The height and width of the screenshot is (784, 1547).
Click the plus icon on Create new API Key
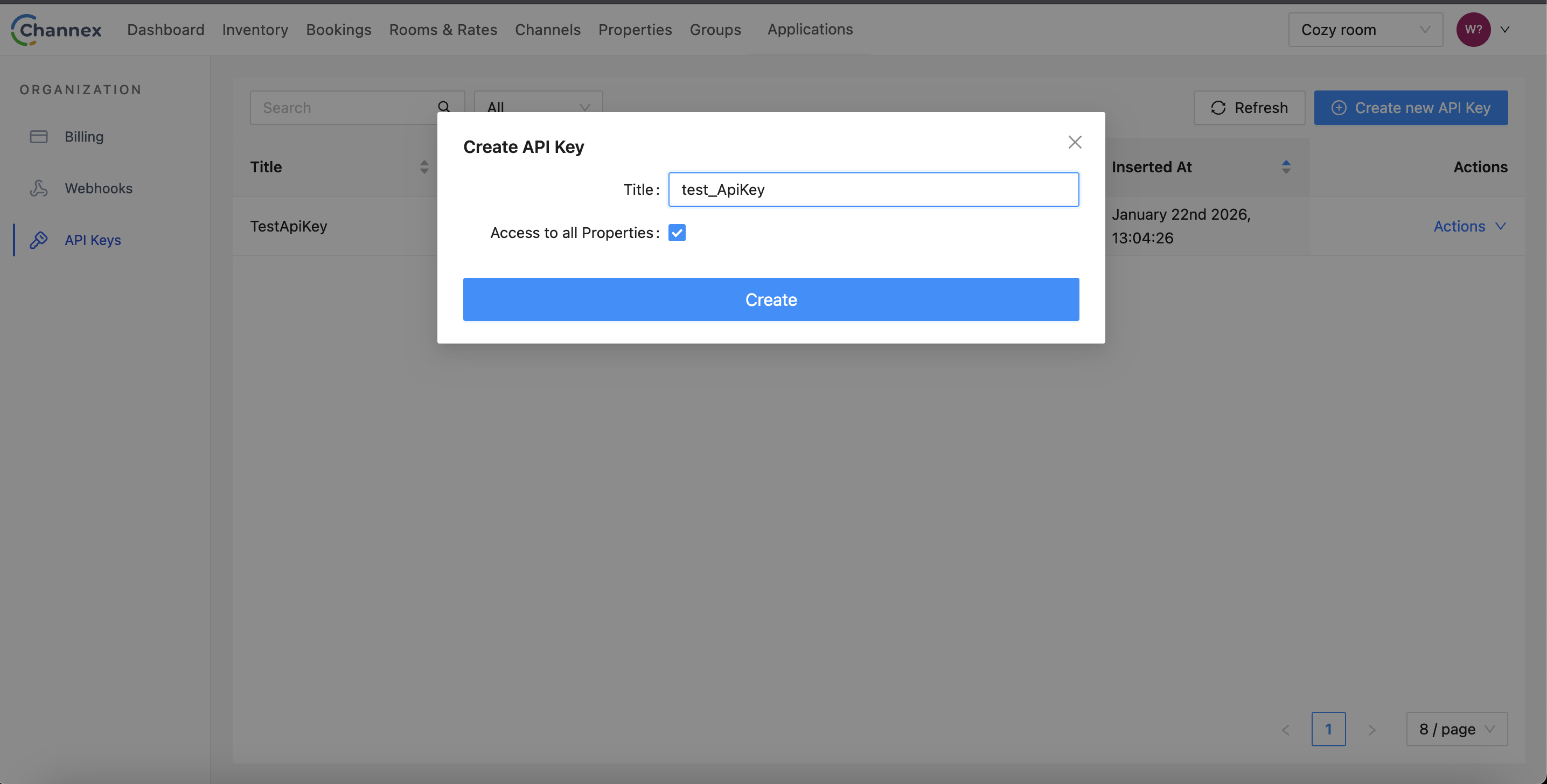[x=1339, y=108]
